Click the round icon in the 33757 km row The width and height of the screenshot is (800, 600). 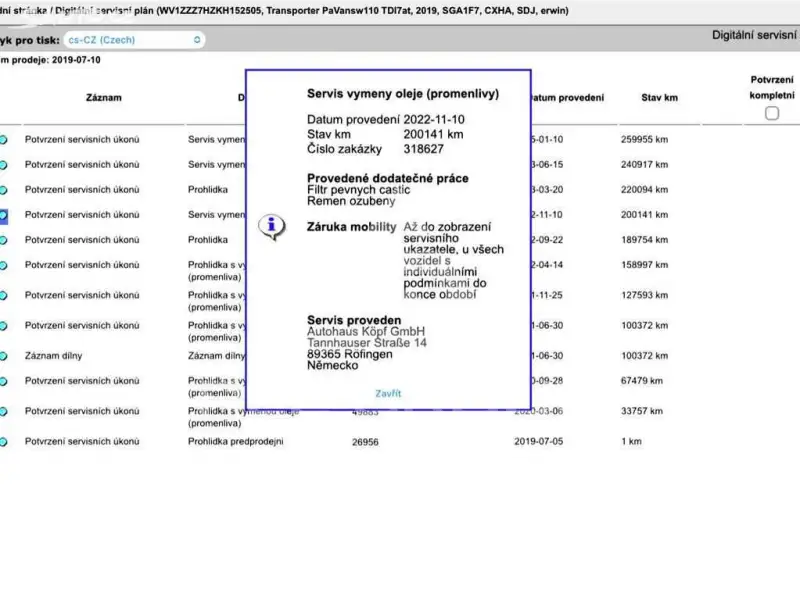pos(3,411)
